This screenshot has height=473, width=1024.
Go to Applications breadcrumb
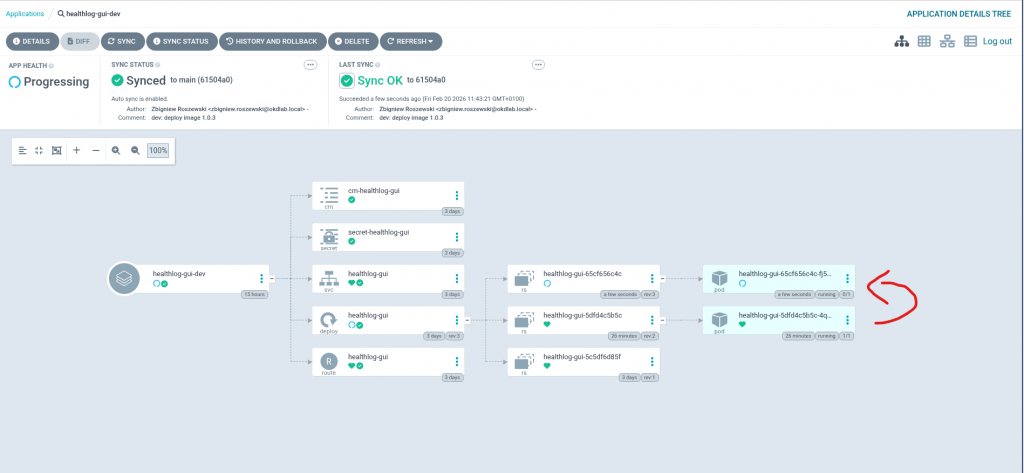tap(26, 14)
